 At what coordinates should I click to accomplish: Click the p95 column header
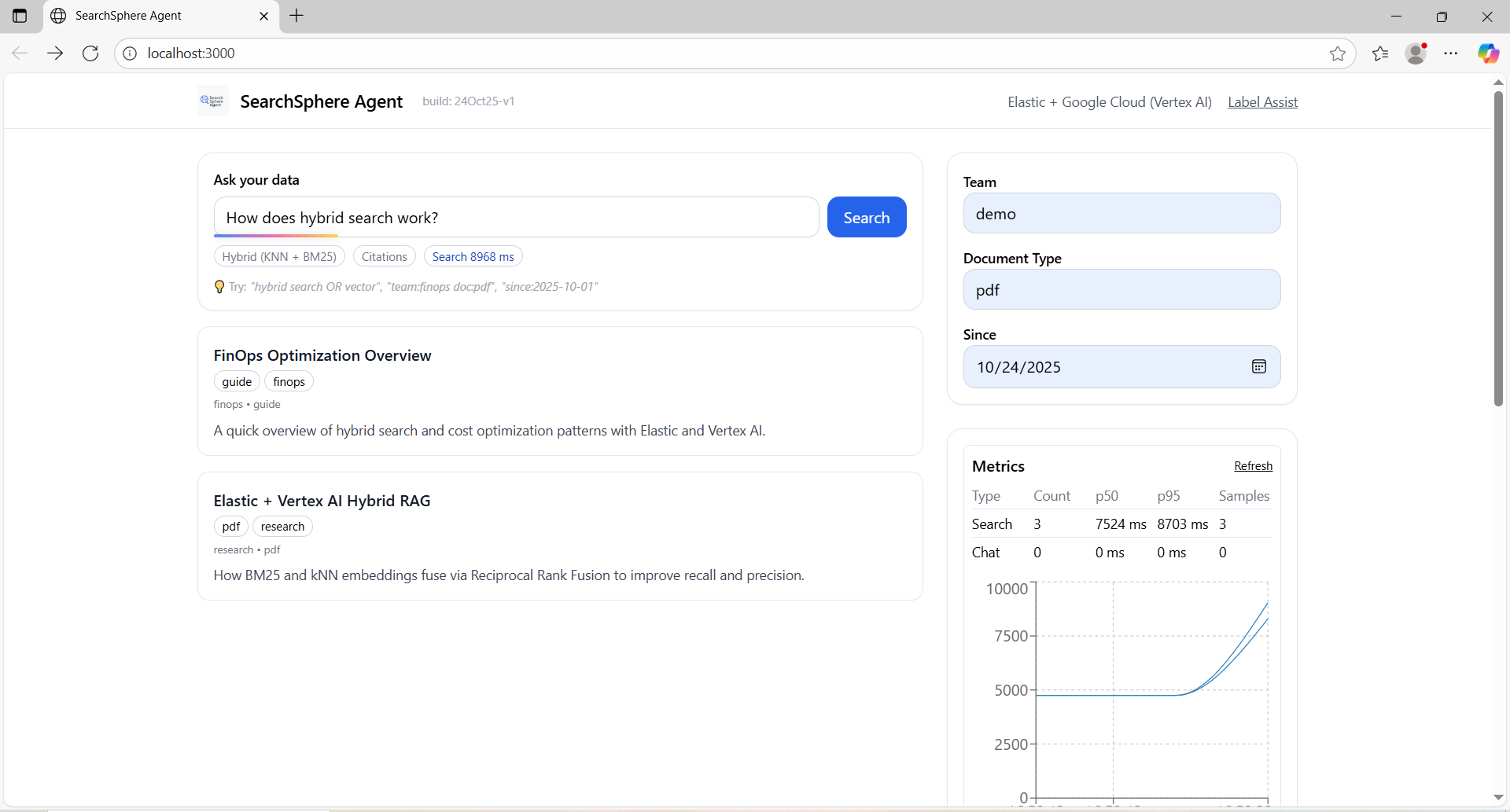click(x=1169, y=496)
